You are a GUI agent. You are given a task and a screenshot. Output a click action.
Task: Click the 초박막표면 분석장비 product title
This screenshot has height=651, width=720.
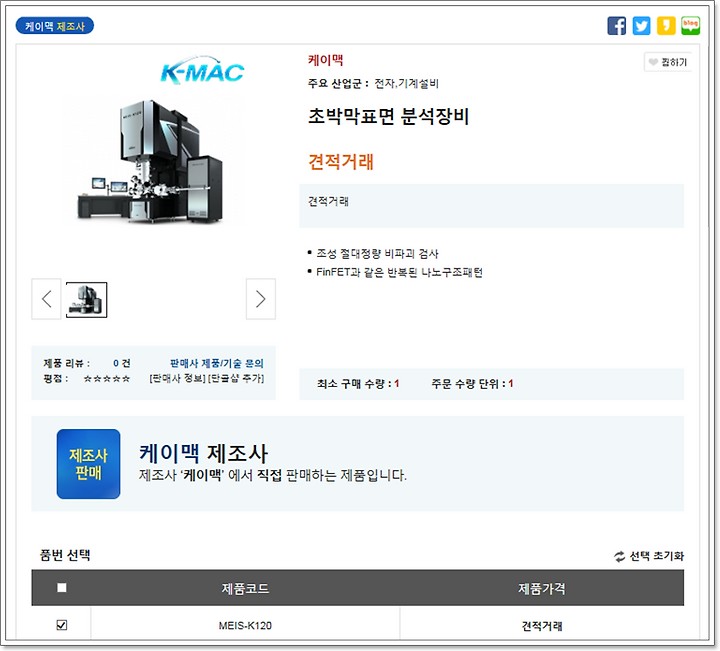click(388, 116)
